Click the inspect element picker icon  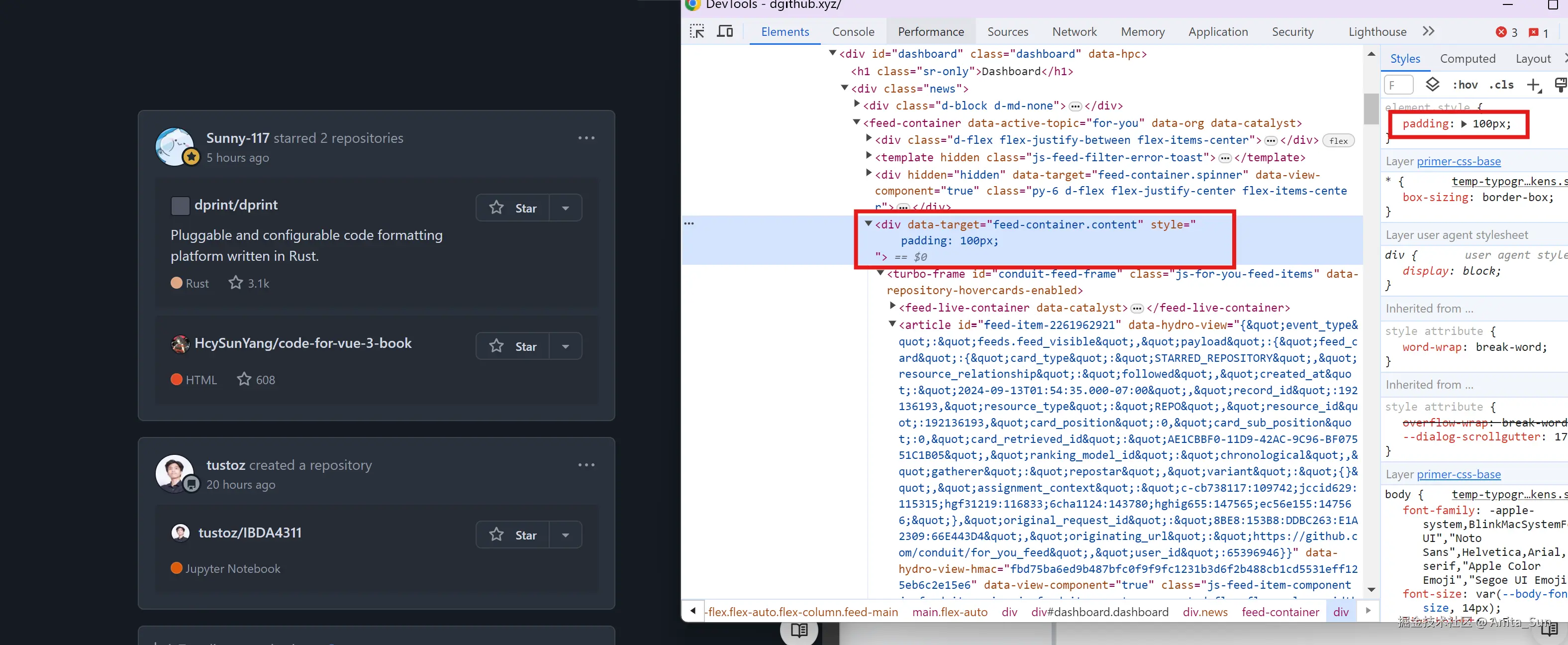coord(697,32)
